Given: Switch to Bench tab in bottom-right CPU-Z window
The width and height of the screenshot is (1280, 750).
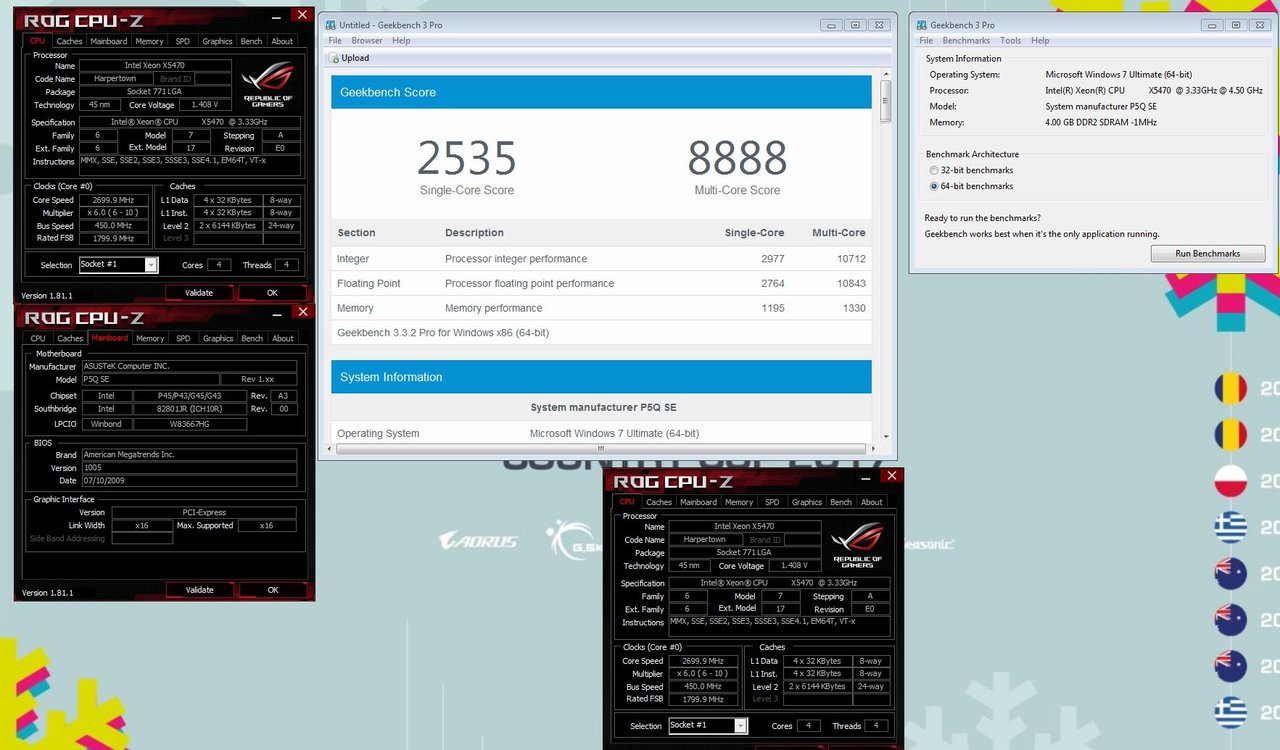Looking at the screenshot, I should coord(841,502).
